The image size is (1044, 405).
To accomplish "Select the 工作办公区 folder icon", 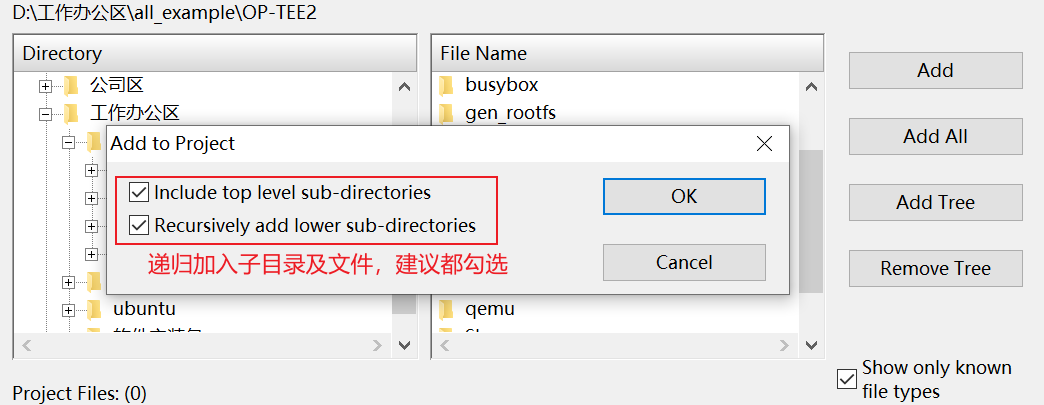I will coord(71,113).
